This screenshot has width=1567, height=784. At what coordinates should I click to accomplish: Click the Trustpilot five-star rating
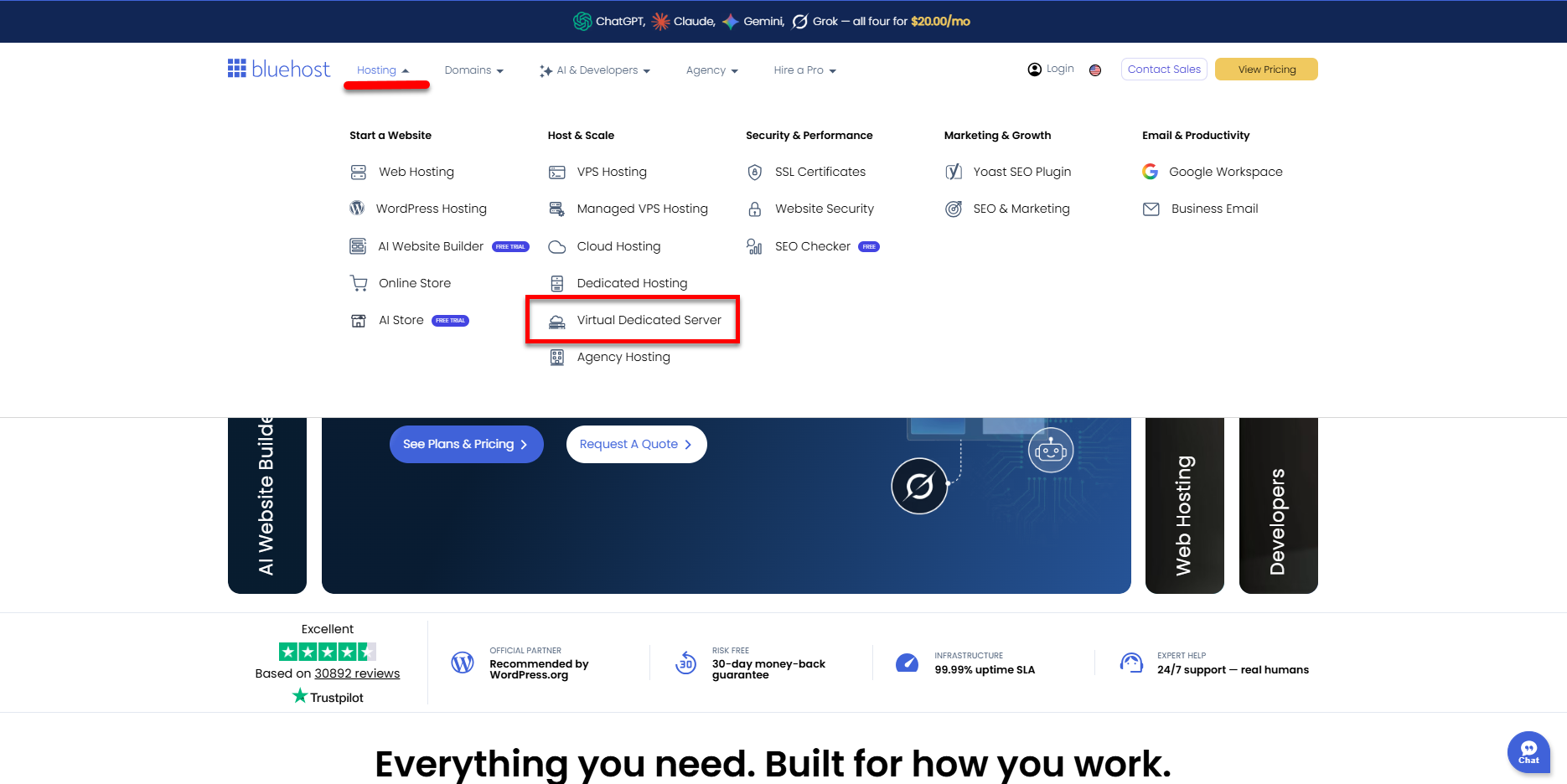pos(328,652)
